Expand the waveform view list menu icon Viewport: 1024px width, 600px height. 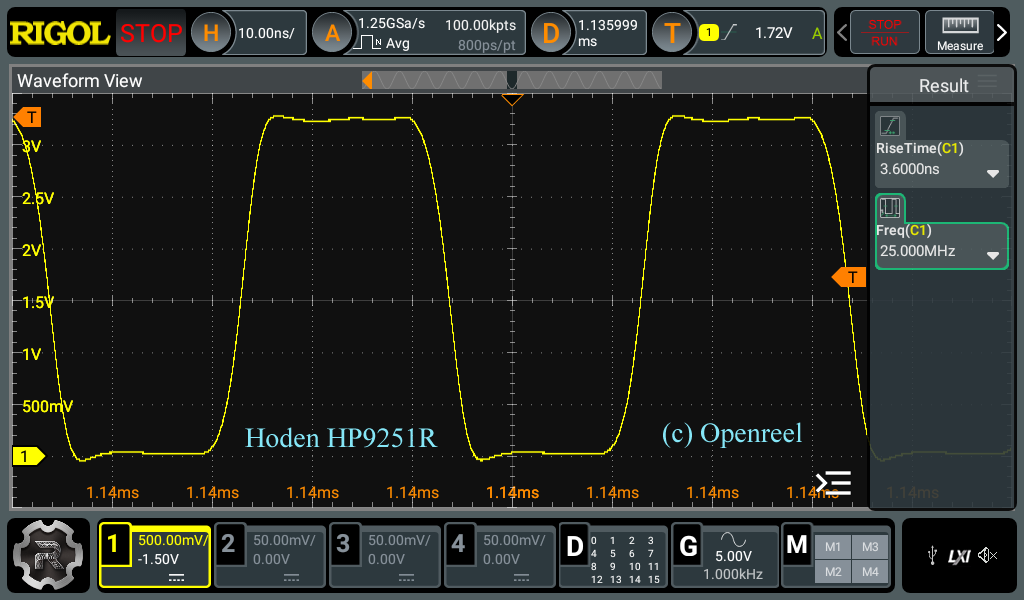pyautogui.click(x=834, y=483)
